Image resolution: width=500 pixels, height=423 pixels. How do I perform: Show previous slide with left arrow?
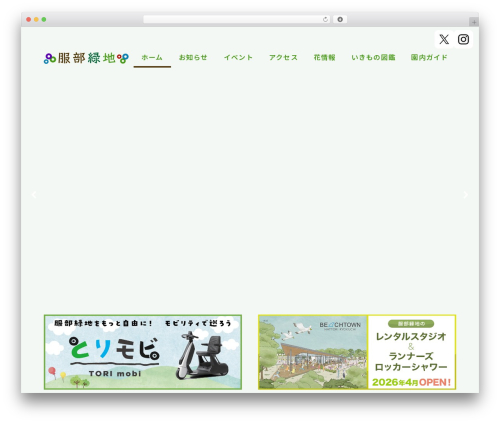pyautogui.click(x=34, y=195)
